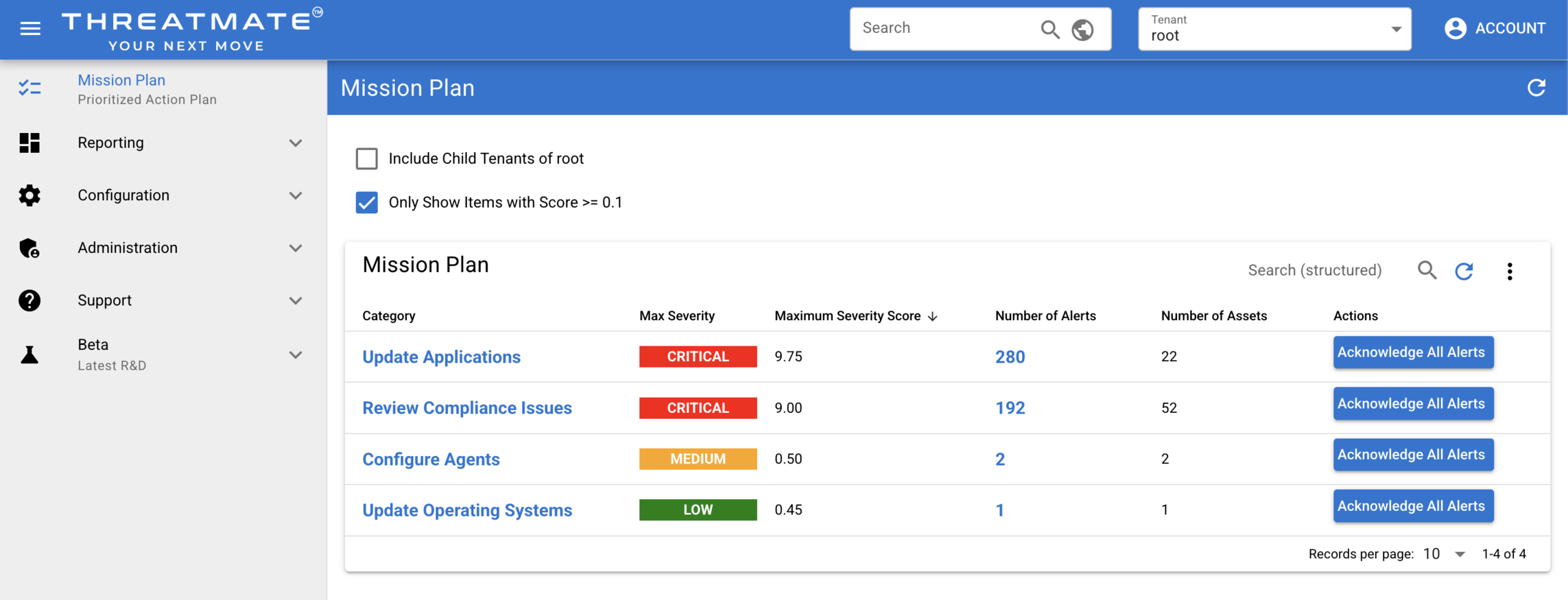The image size is (1568, 600).
Task: Open the Tenant root dropdown
Action: (x=1274, y=29)
